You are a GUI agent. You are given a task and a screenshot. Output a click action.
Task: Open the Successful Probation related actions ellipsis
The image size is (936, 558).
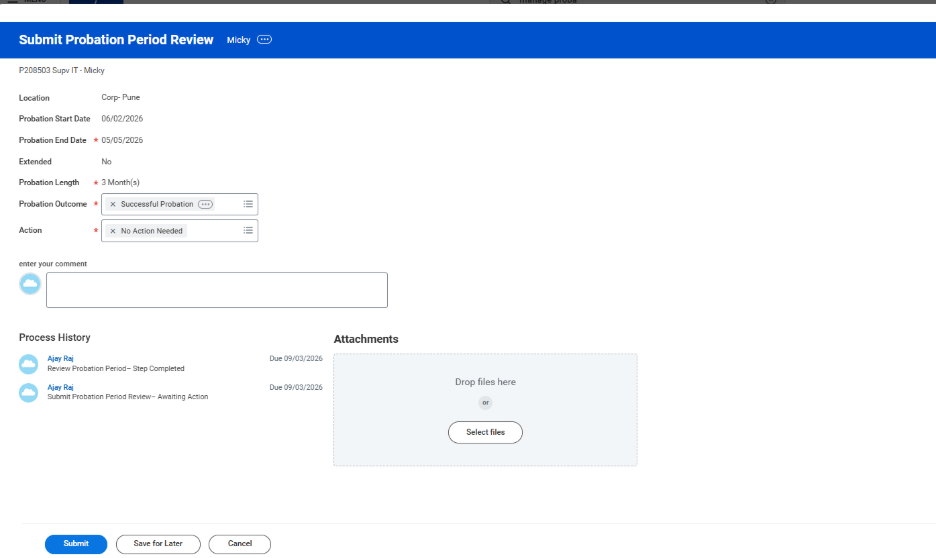[x=205, y=204]
